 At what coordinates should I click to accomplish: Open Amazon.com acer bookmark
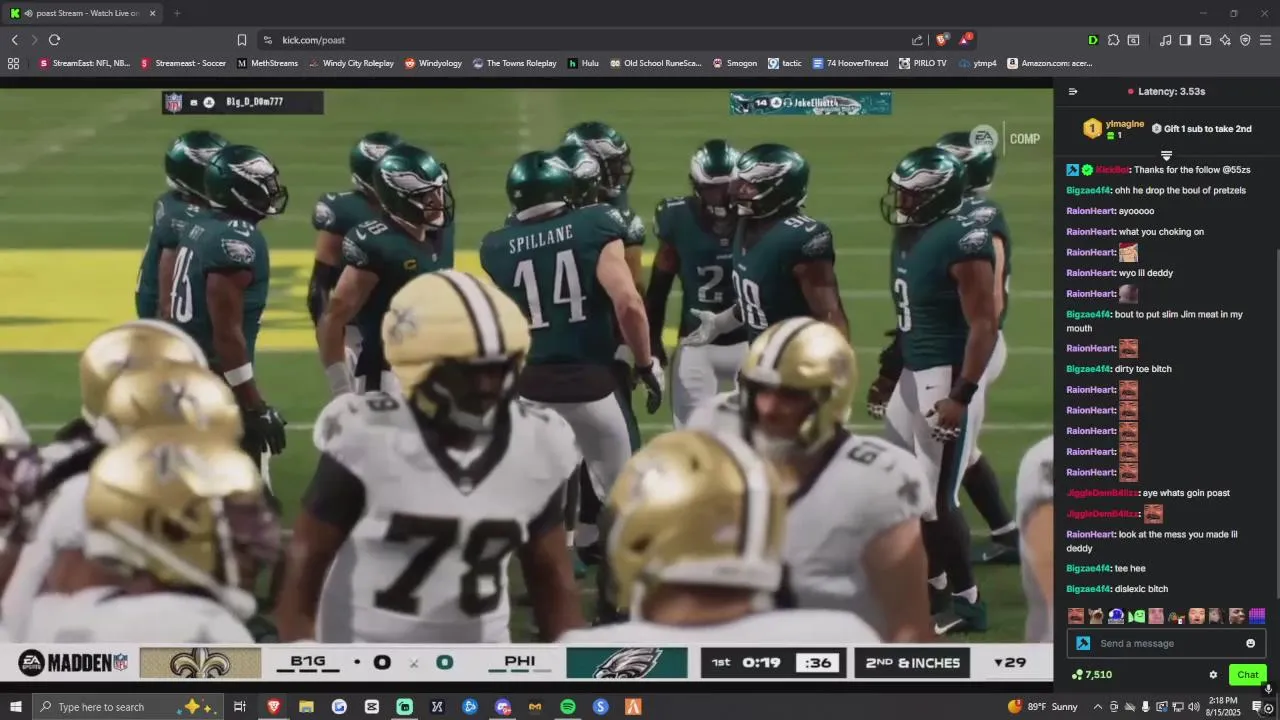click(x=1049, y=63)
